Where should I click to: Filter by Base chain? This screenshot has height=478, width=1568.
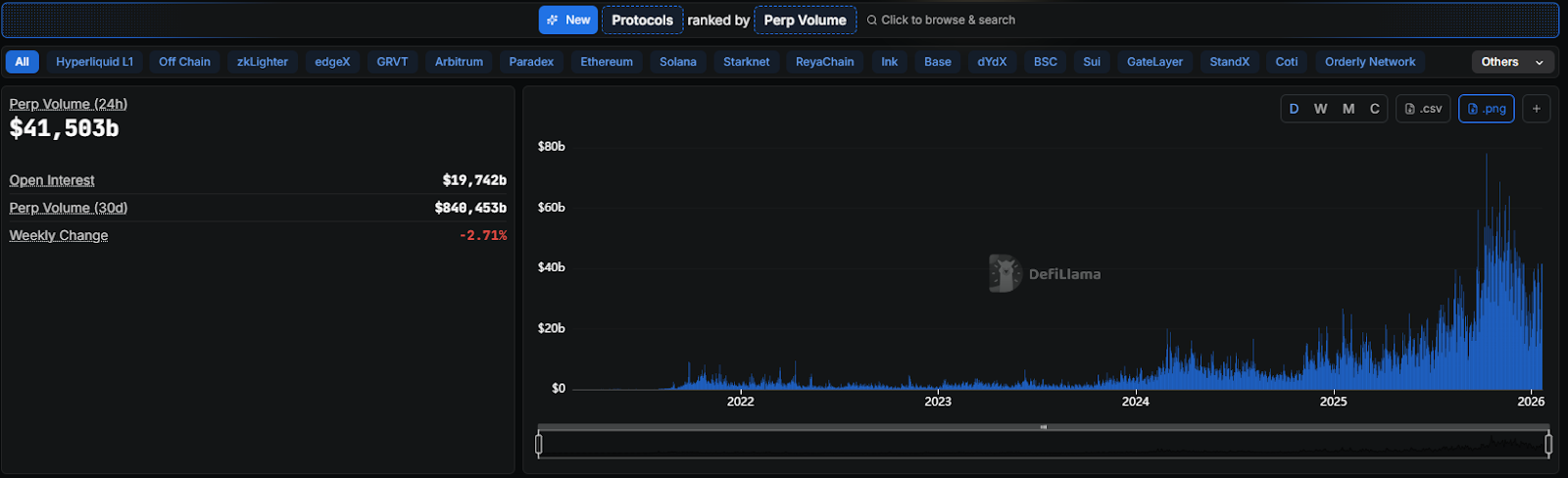pyautogui.click(x=938, y=62)
